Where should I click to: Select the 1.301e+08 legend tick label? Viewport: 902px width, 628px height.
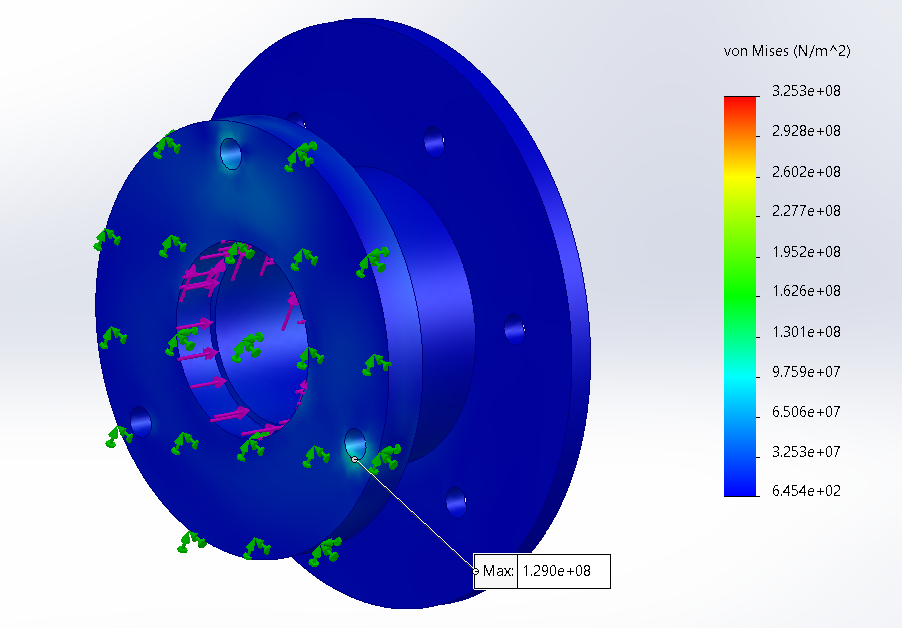805,332
